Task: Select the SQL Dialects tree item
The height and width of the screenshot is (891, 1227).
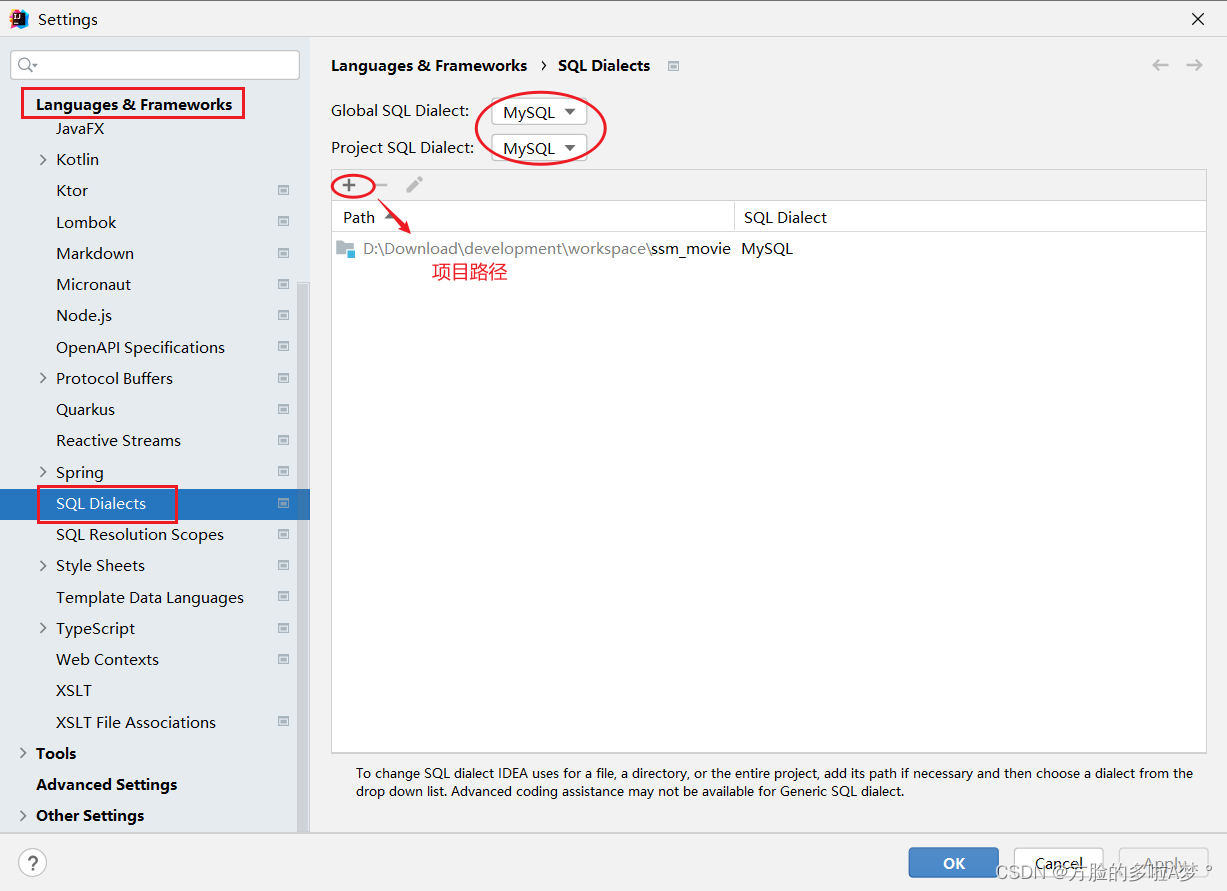Action: pyautogui.click(x=154, y=503)
